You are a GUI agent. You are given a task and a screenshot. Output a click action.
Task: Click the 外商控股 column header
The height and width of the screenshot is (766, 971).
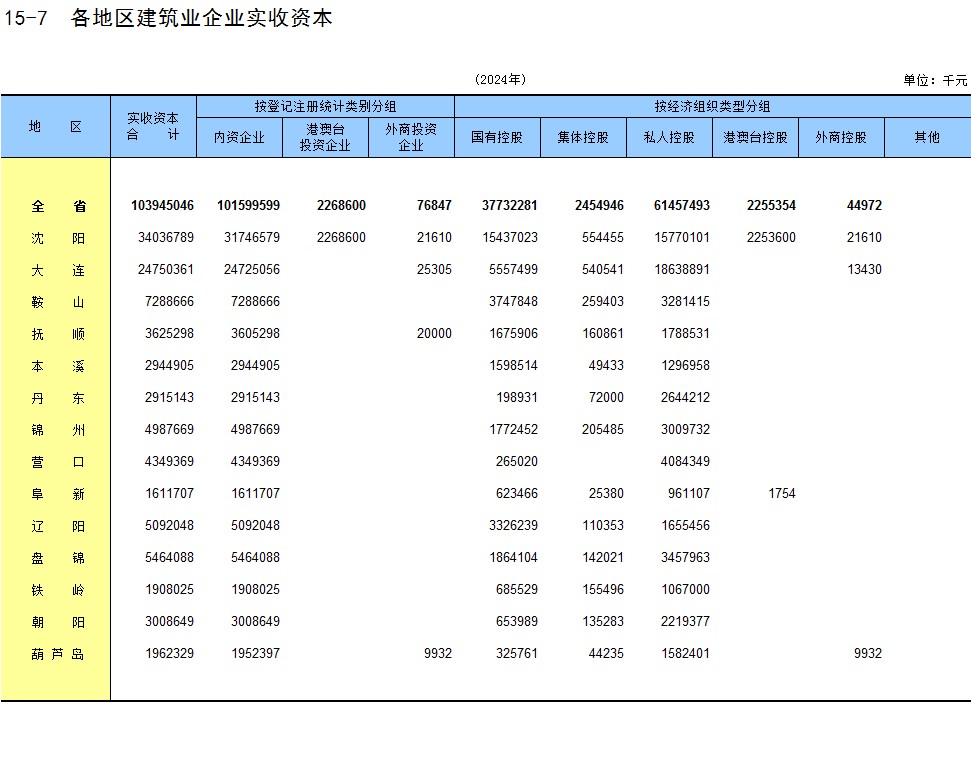841,138
